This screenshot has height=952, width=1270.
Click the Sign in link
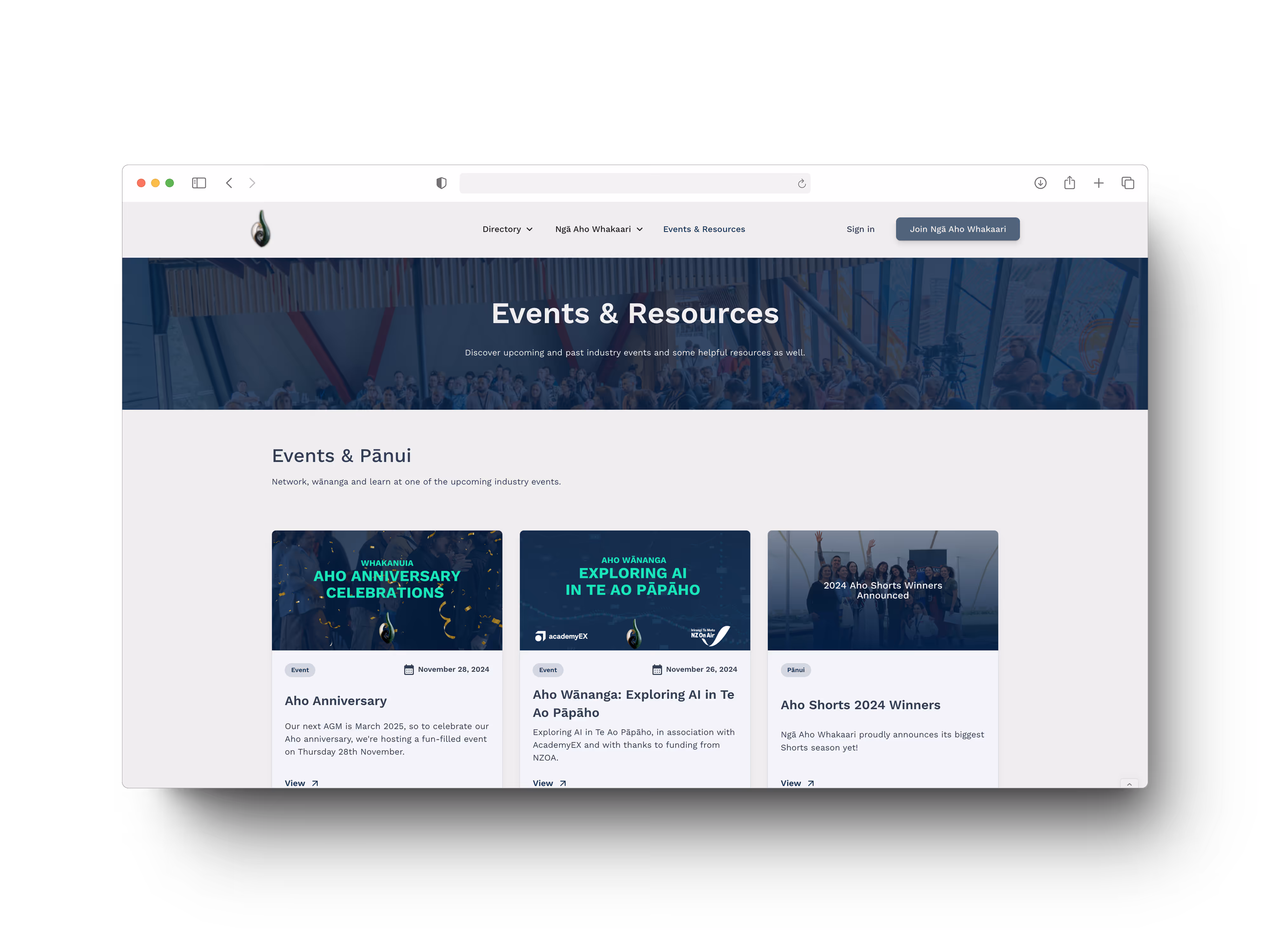click(x=860, y=229)
